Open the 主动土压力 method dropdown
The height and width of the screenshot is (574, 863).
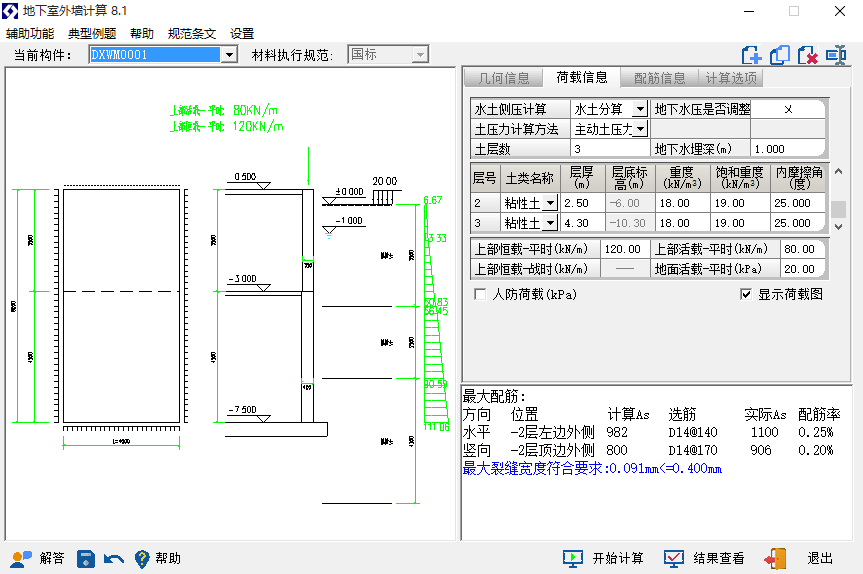pyautogui.click(x=640, y=129)
